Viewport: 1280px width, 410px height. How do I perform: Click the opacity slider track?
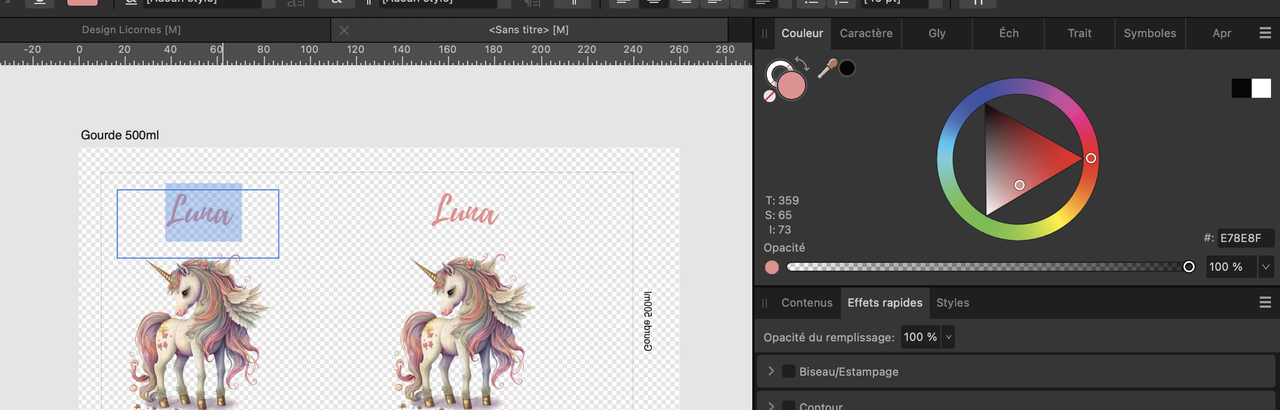[x=988, y=267]
